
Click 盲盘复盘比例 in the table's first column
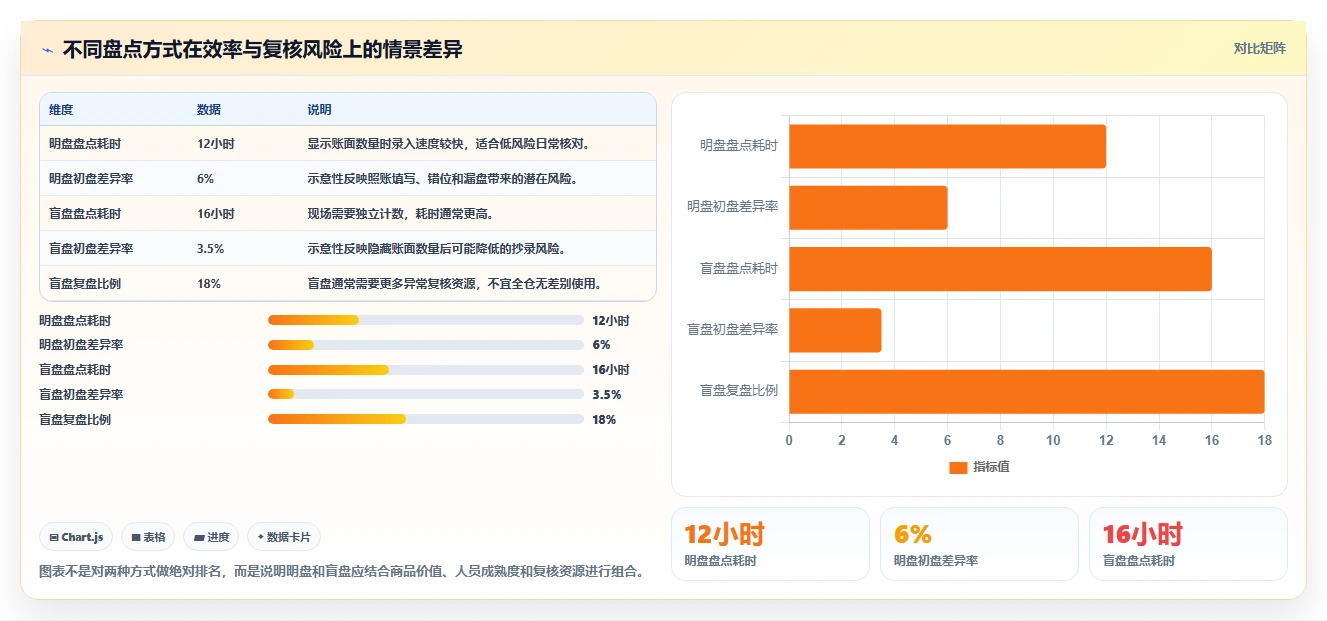click(x=85, y=284)
